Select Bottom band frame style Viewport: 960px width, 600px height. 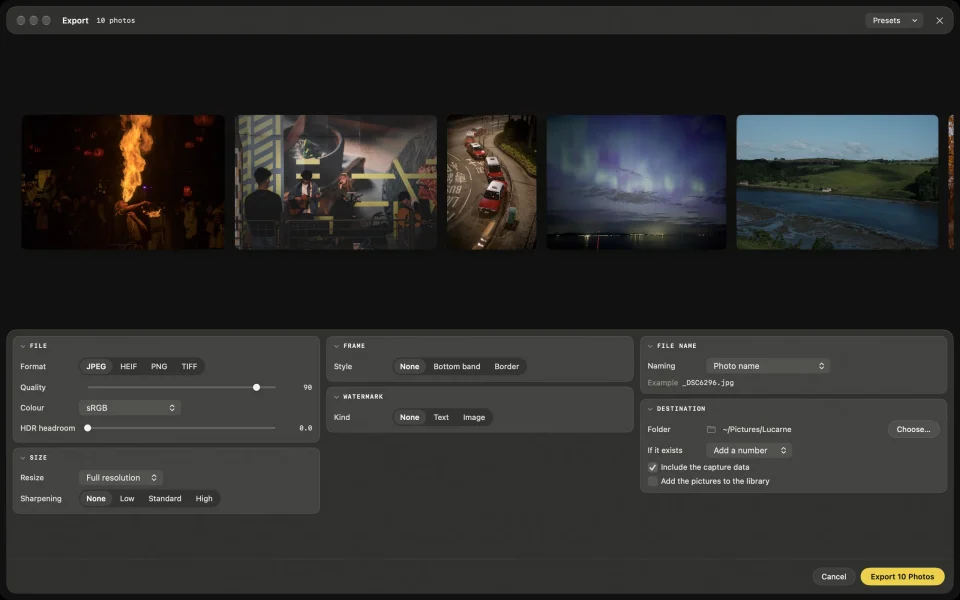pos(457,366)
